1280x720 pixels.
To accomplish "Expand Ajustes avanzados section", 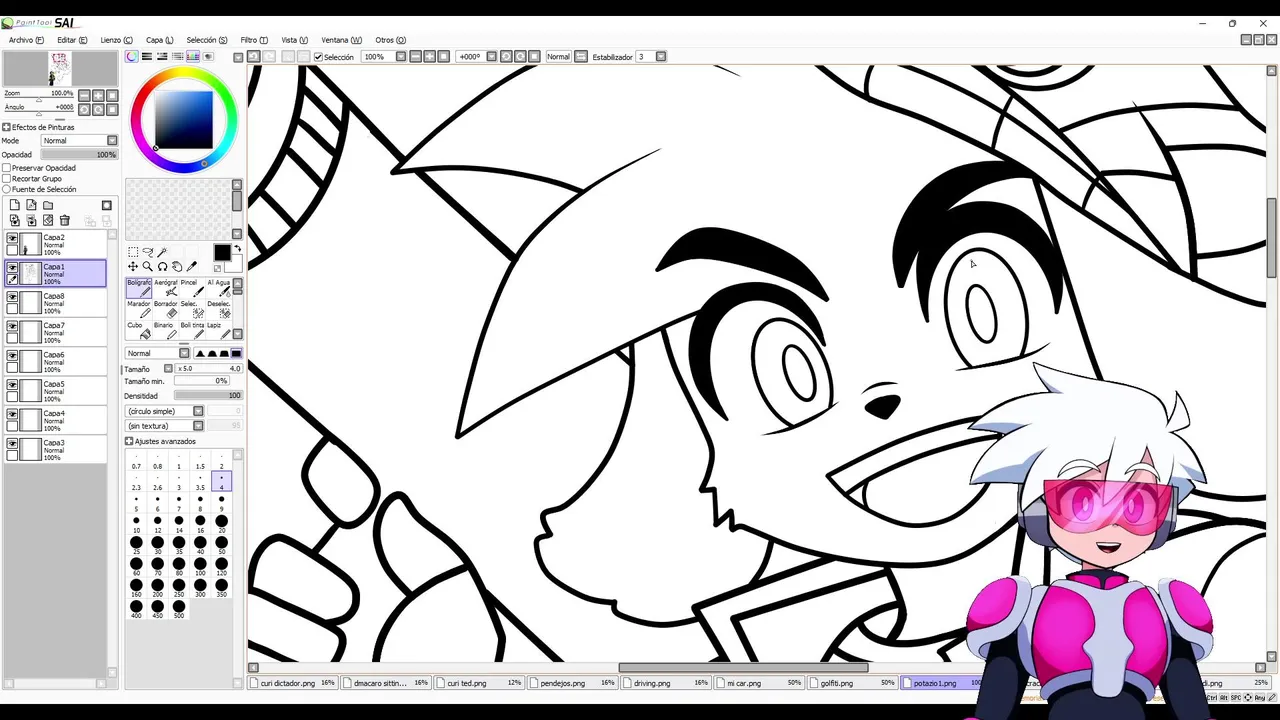I will point(129,441).
